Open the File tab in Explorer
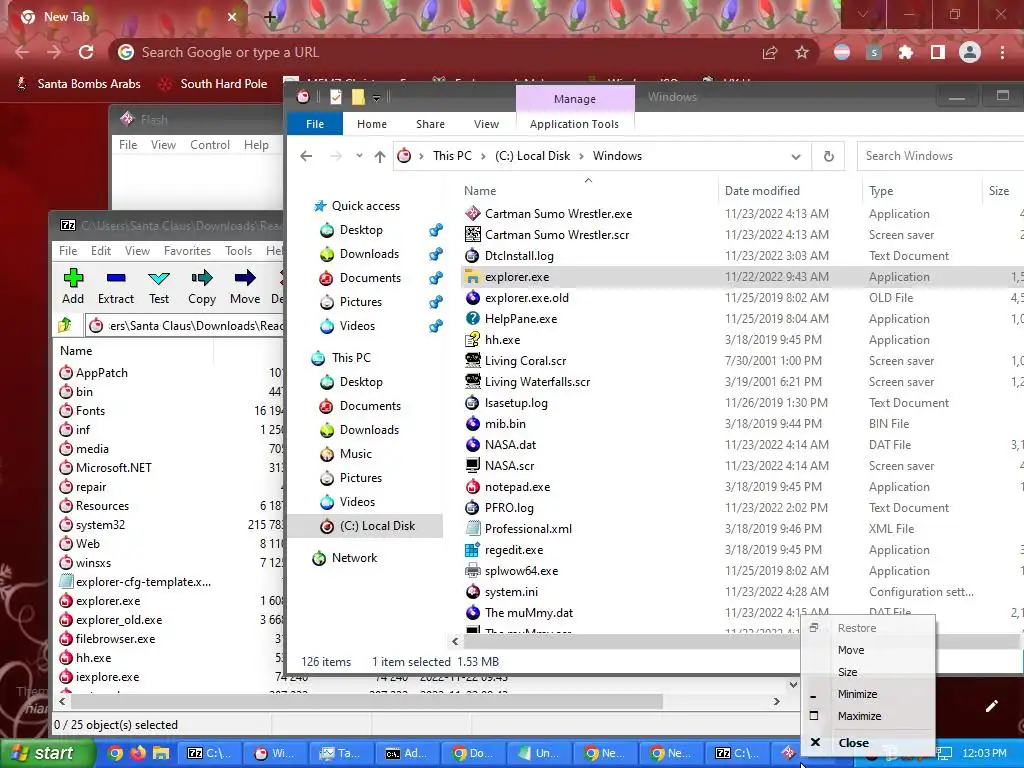This screenshot has height=768, width=1024. (315, 124)
